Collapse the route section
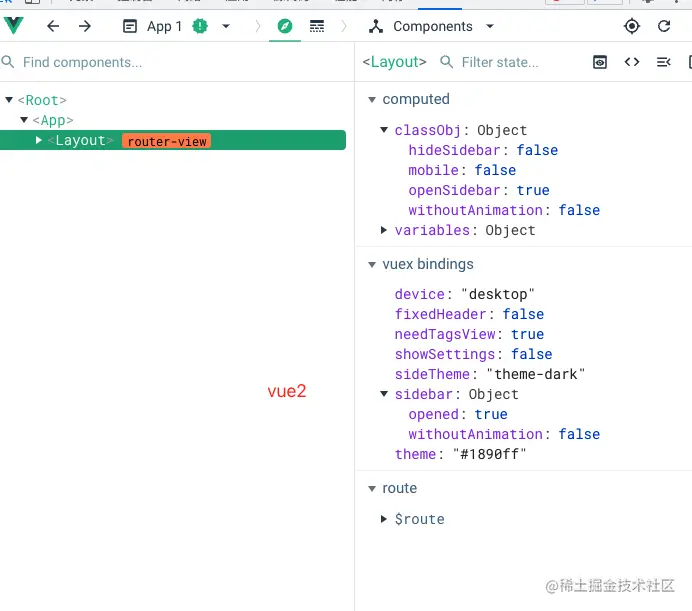 click(372, 488)
